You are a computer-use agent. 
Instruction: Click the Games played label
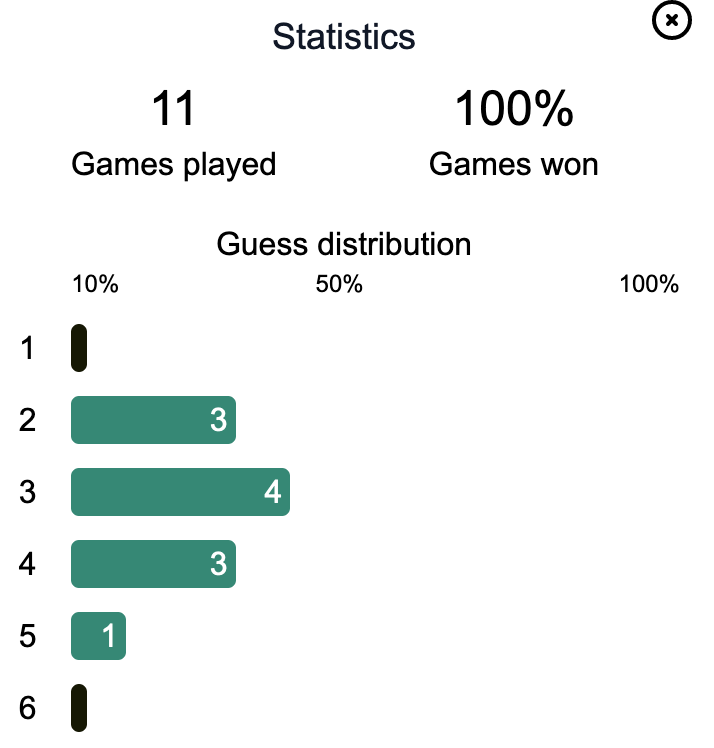tap(174, 165)
